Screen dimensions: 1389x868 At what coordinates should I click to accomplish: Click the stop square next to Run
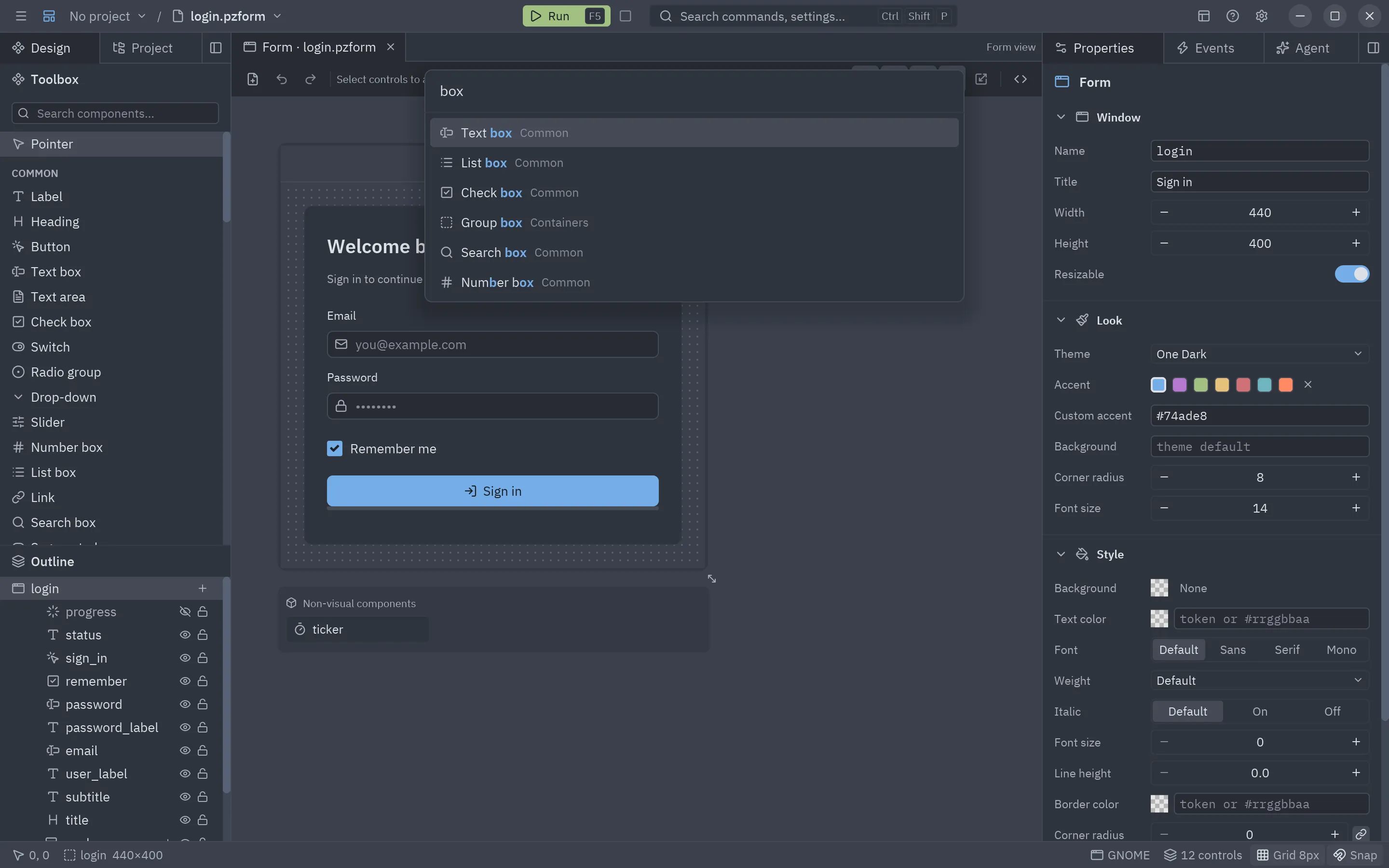point(626,16)
